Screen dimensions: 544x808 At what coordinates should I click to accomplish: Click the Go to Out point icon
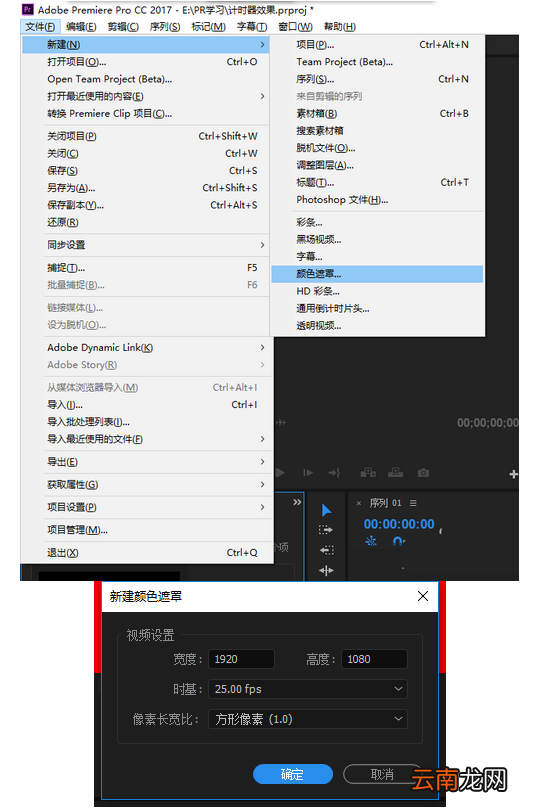pyautogui.click(x=334, y=473)
